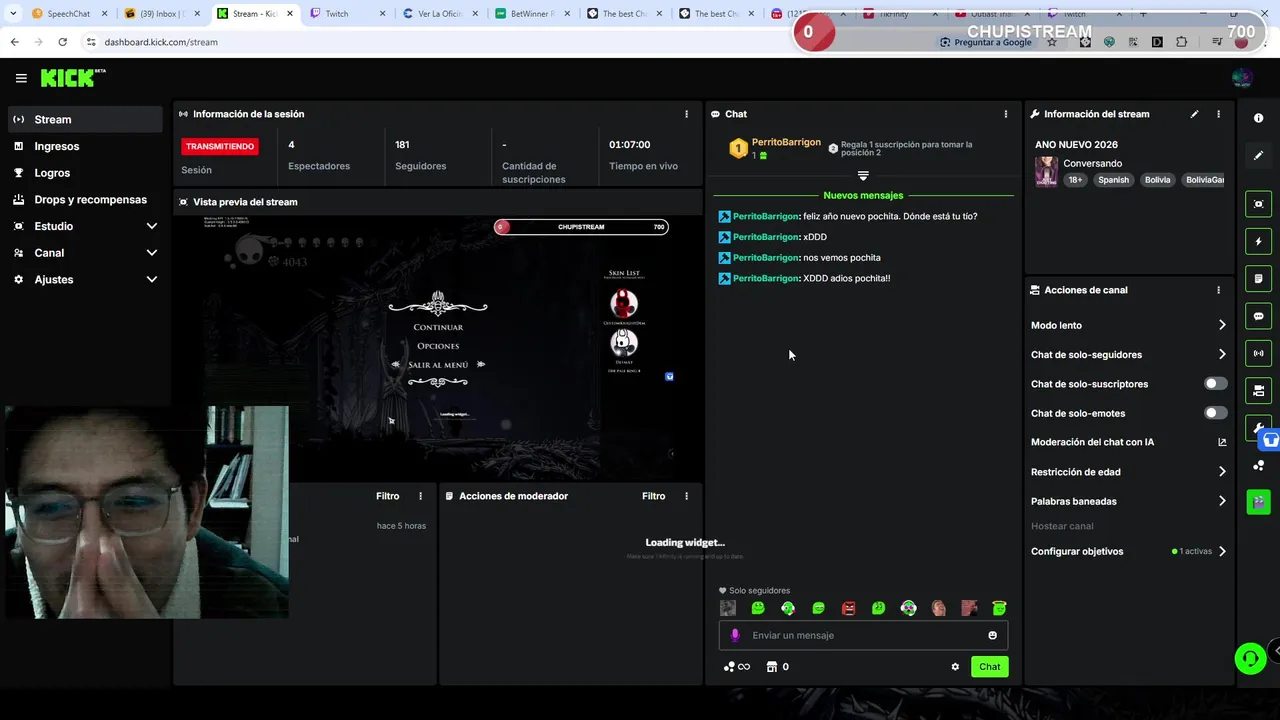Open the green headset support bubble
The width and height of the screenshot is (1280, 720).
click(x=1250, y=658)
